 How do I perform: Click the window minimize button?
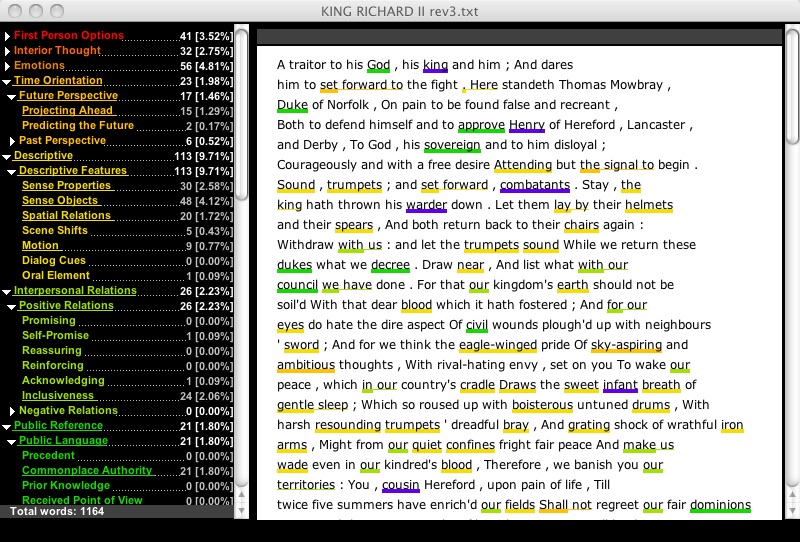(x=36, y=11)
